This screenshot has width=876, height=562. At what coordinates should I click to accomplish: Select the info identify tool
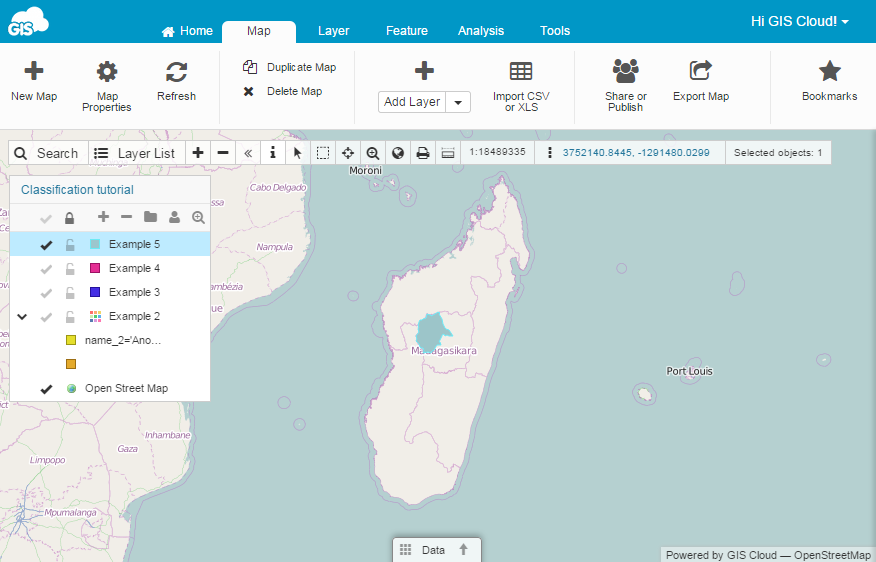[273, 153]
